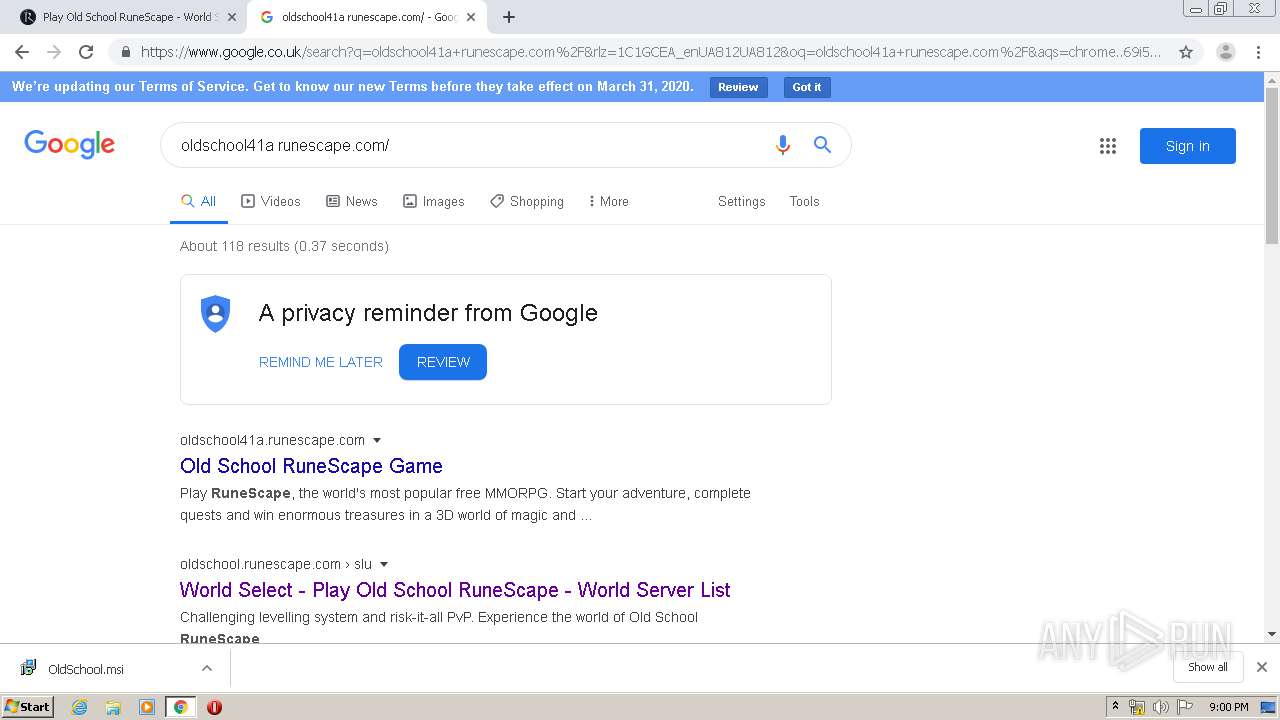
Task: Click the privacy shield icon
Action: 215,314
